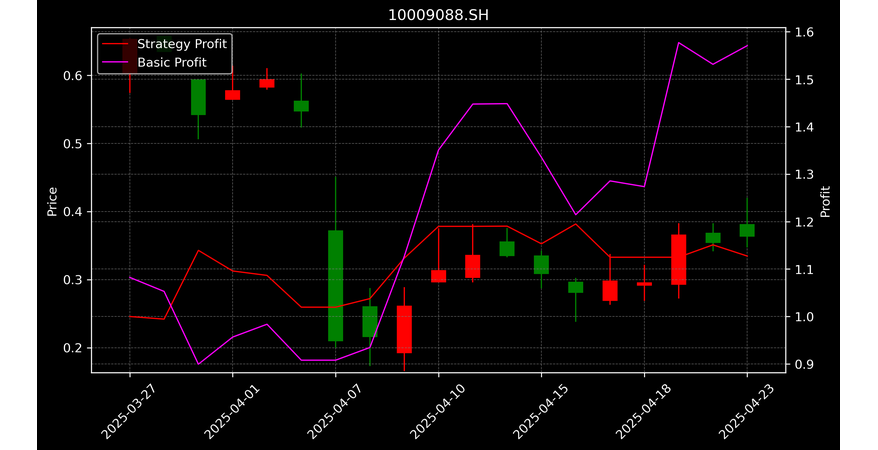The height and width of the screenshot is (450, 878).
Task: Click the 0.5 price tick label
Action: (x=73, y=144)
